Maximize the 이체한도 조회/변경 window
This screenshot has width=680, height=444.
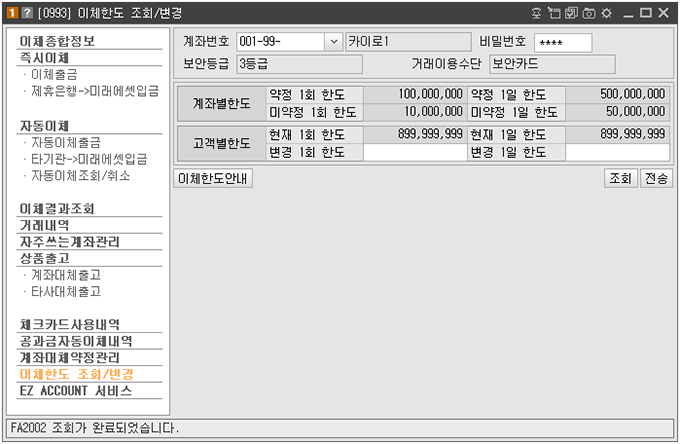coord(646,13)
